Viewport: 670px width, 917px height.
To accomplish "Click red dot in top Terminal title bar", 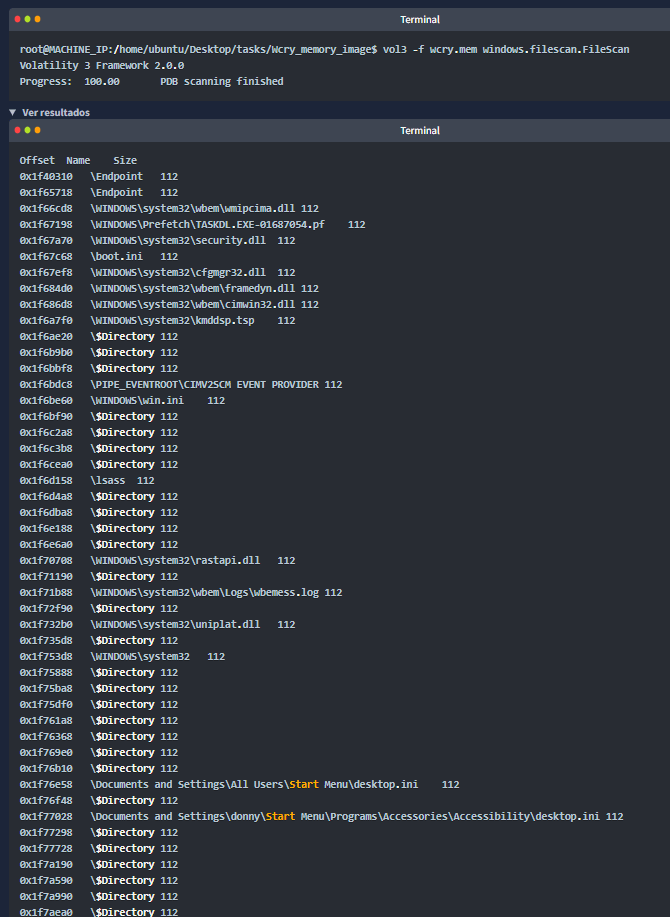I will click(18, 19).
